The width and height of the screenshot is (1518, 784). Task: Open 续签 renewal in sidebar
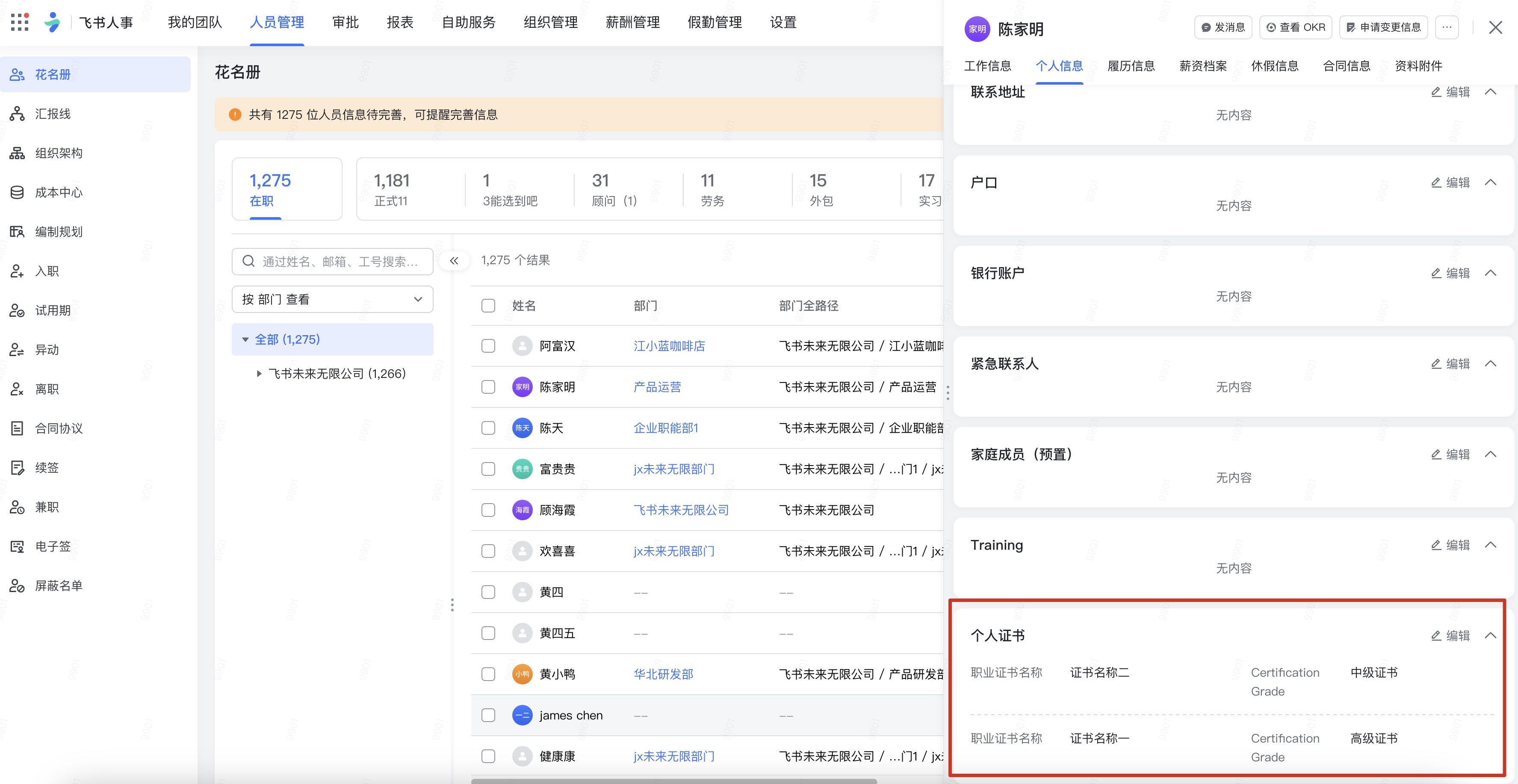pos(95,468)
